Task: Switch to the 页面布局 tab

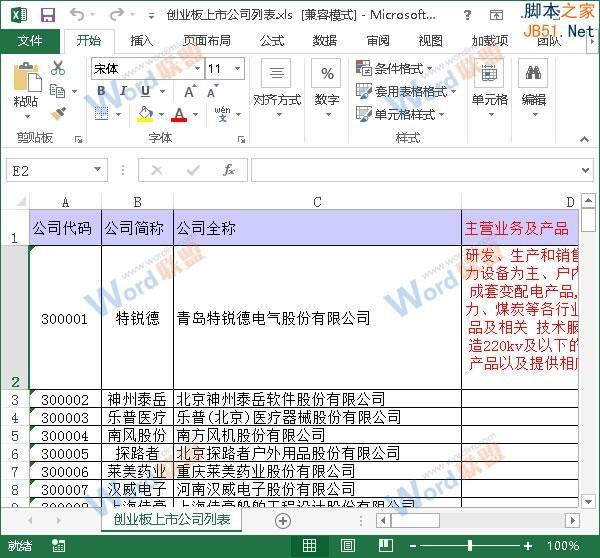Action: 207,41
